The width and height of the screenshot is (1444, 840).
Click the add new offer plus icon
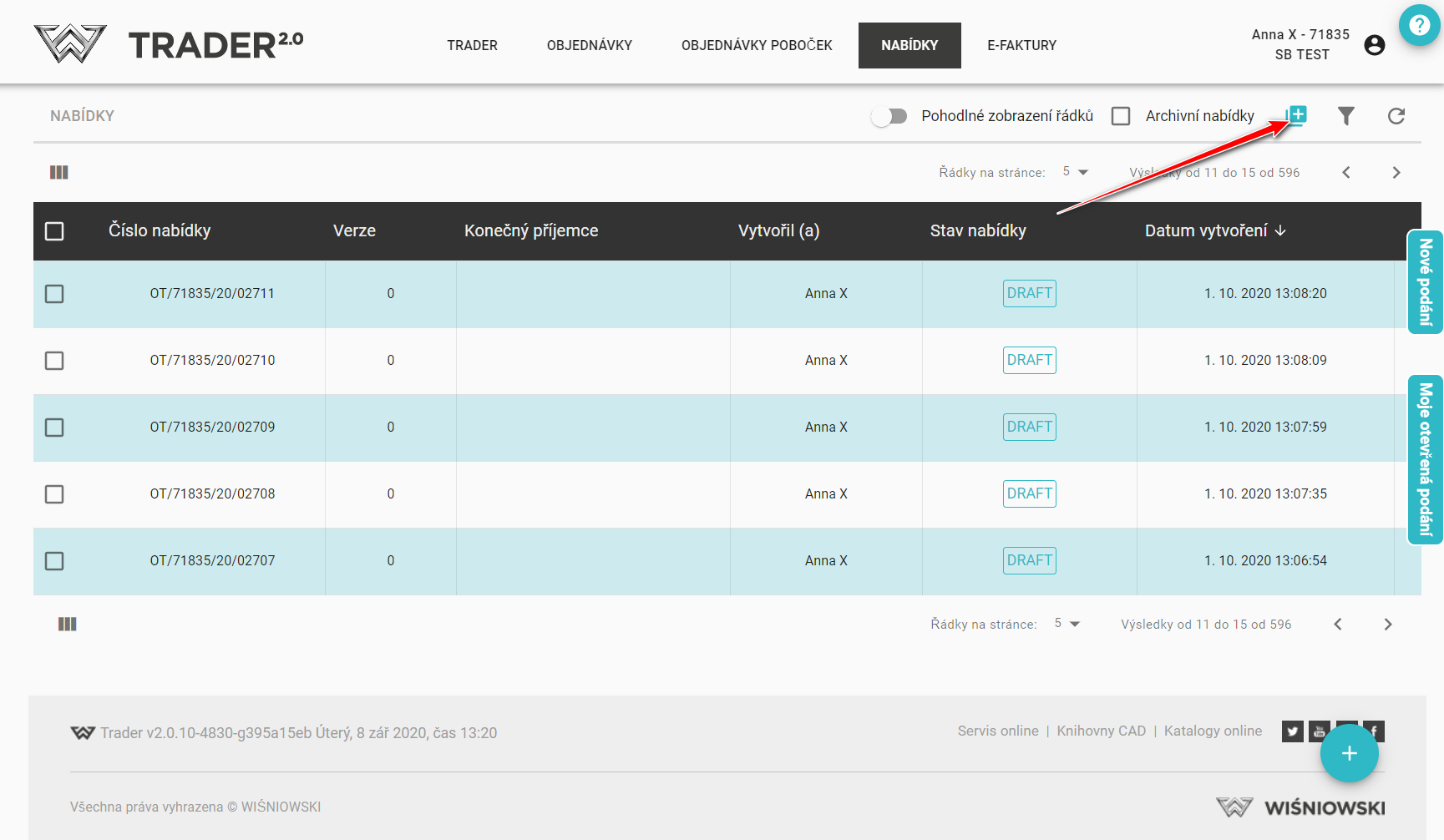tap(1296, 115)
